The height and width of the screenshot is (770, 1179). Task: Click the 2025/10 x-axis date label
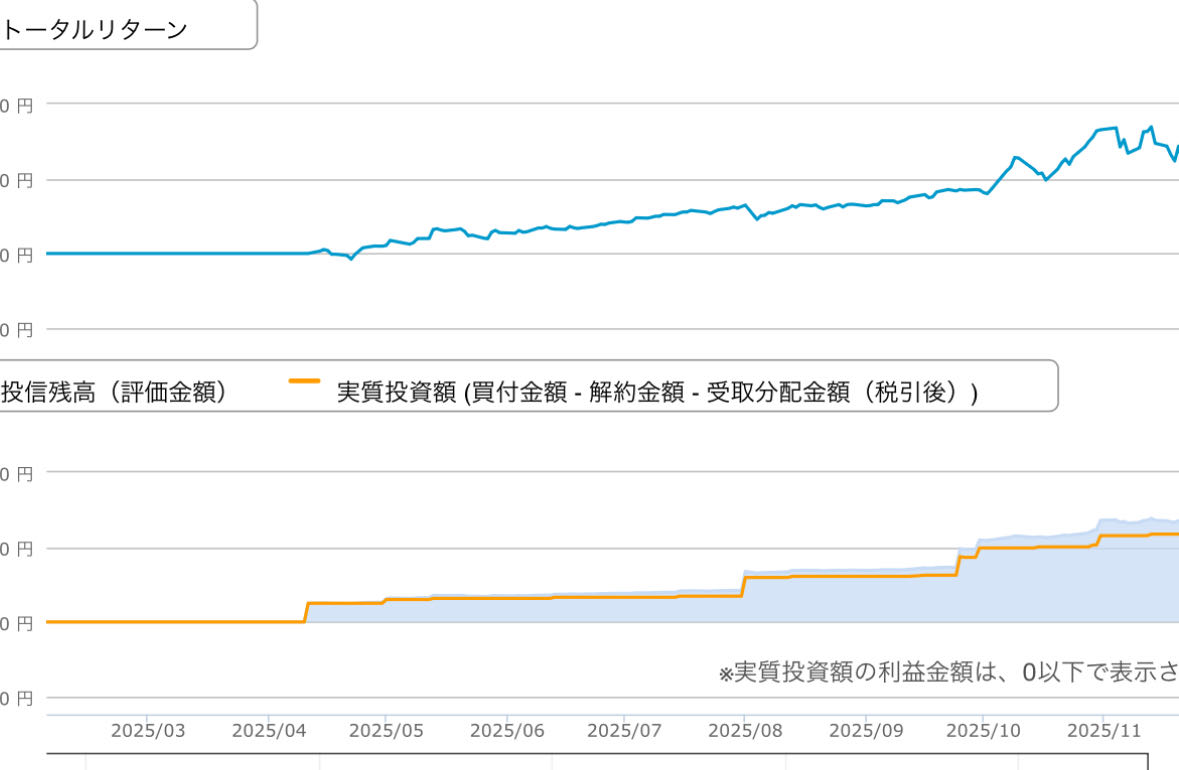tap(982, 730)
